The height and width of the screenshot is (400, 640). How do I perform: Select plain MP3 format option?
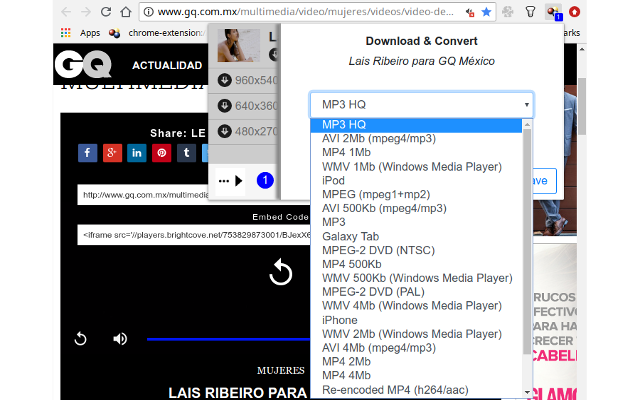(416, 222)
